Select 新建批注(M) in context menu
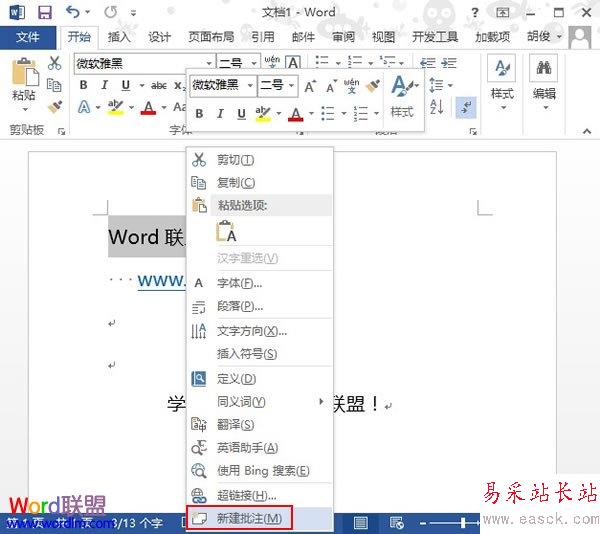Screen dimensions: 600x534 (260, 519)
